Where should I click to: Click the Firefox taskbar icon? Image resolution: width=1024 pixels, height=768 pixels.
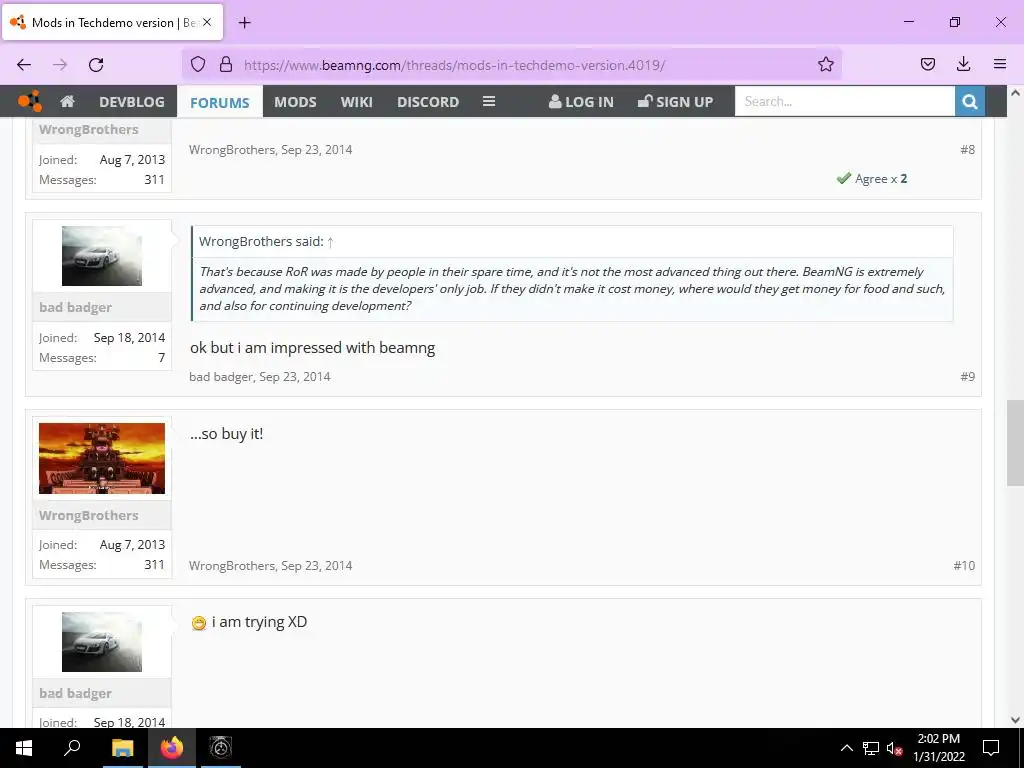point(172,748)
